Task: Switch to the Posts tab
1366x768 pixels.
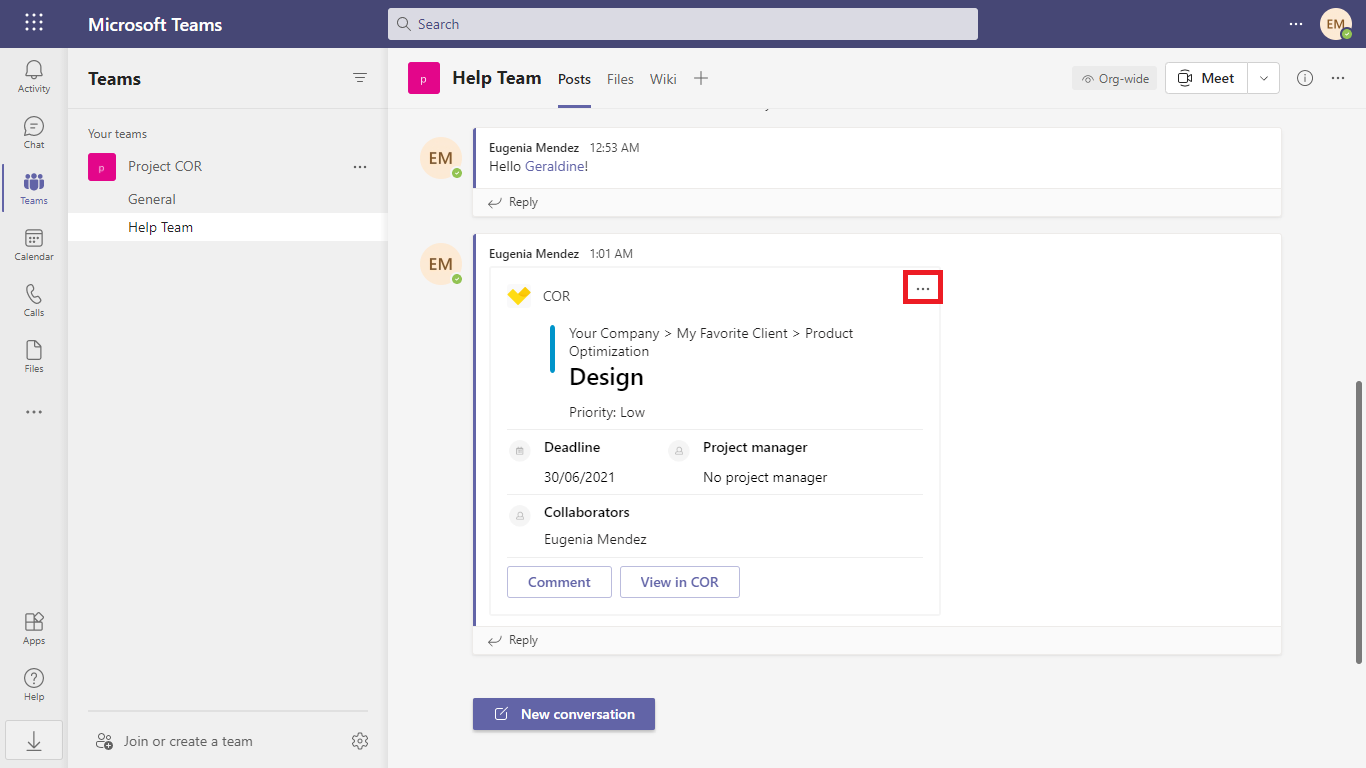Action: [574, 79]
